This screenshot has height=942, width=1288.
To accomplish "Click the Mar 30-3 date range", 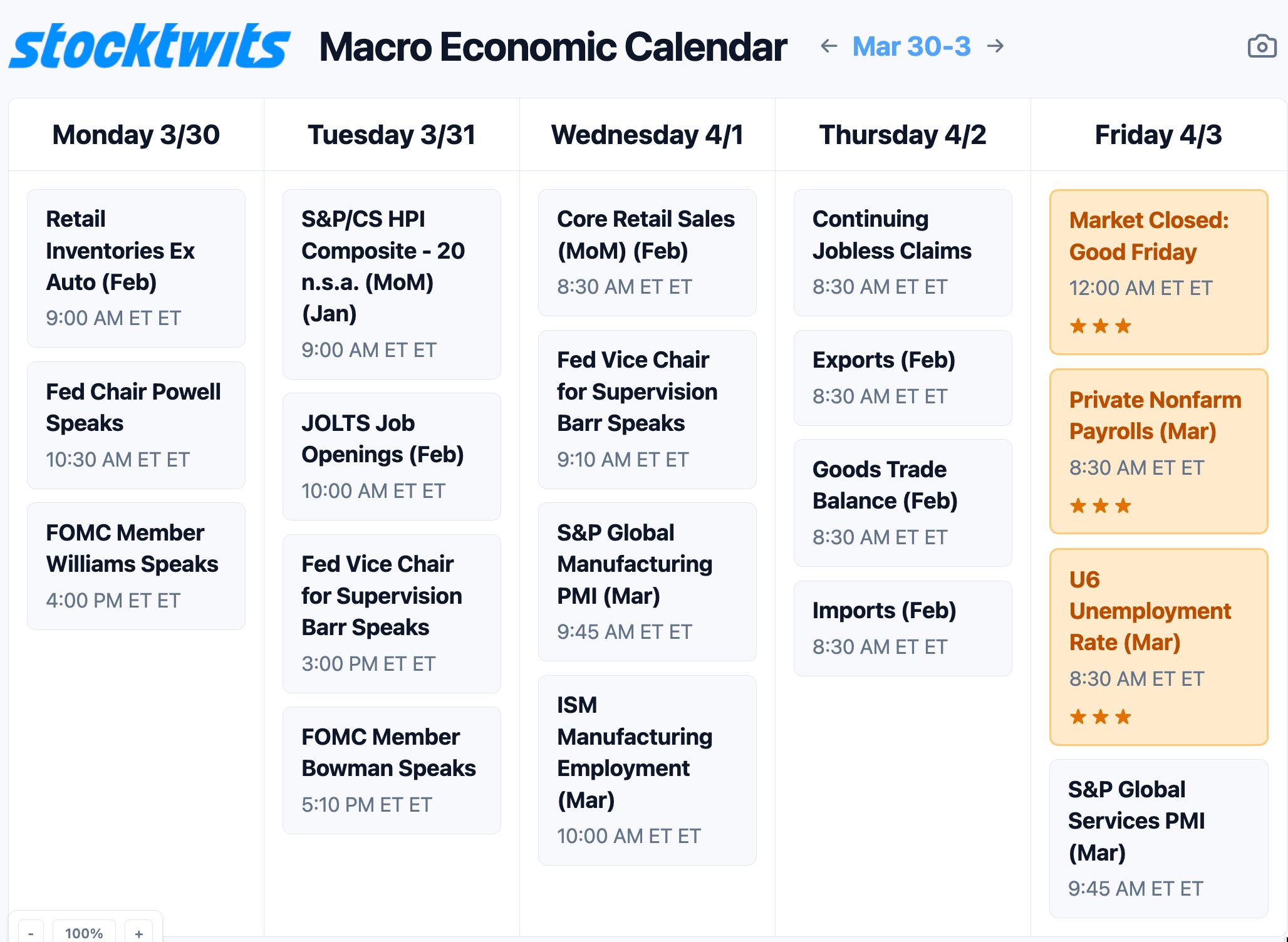I will pyautogui.click(x=911, y=46).
